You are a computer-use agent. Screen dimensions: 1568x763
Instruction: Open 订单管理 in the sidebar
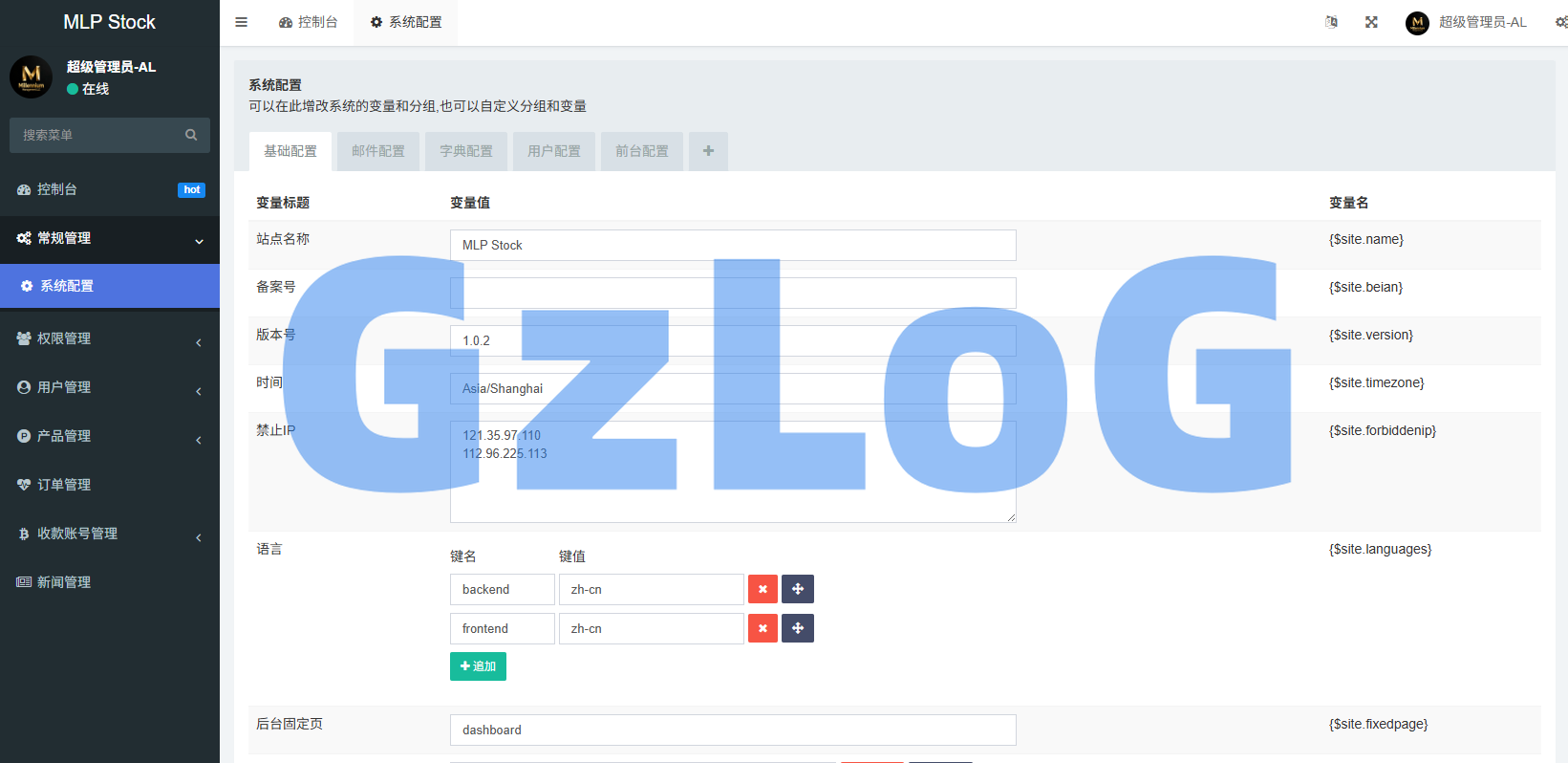(64, 485)
